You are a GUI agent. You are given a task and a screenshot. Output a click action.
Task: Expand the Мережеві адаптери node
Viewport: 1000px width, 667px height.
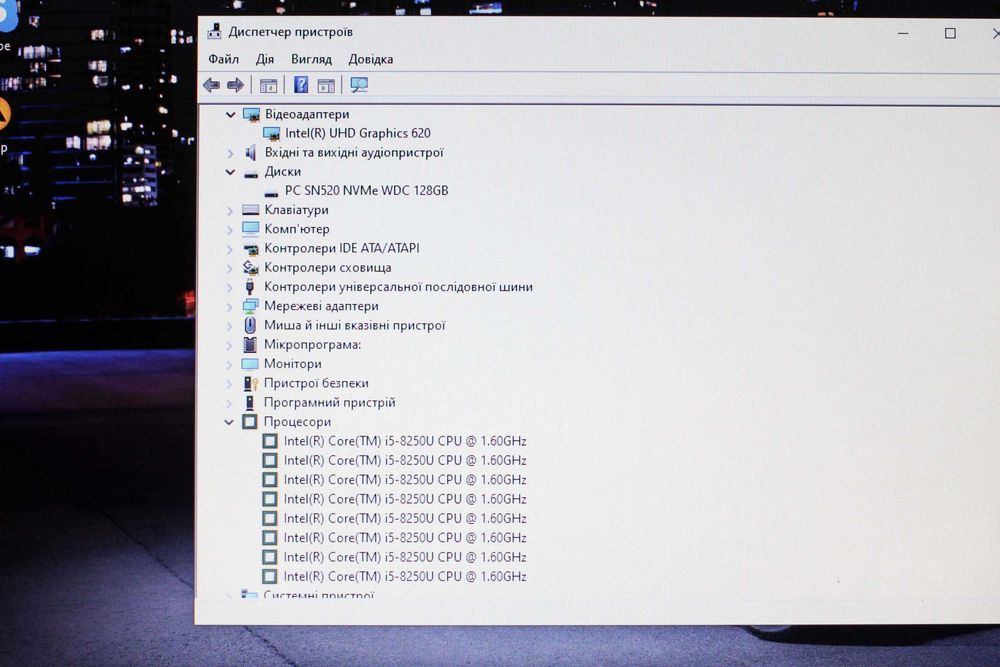point(230,307)
